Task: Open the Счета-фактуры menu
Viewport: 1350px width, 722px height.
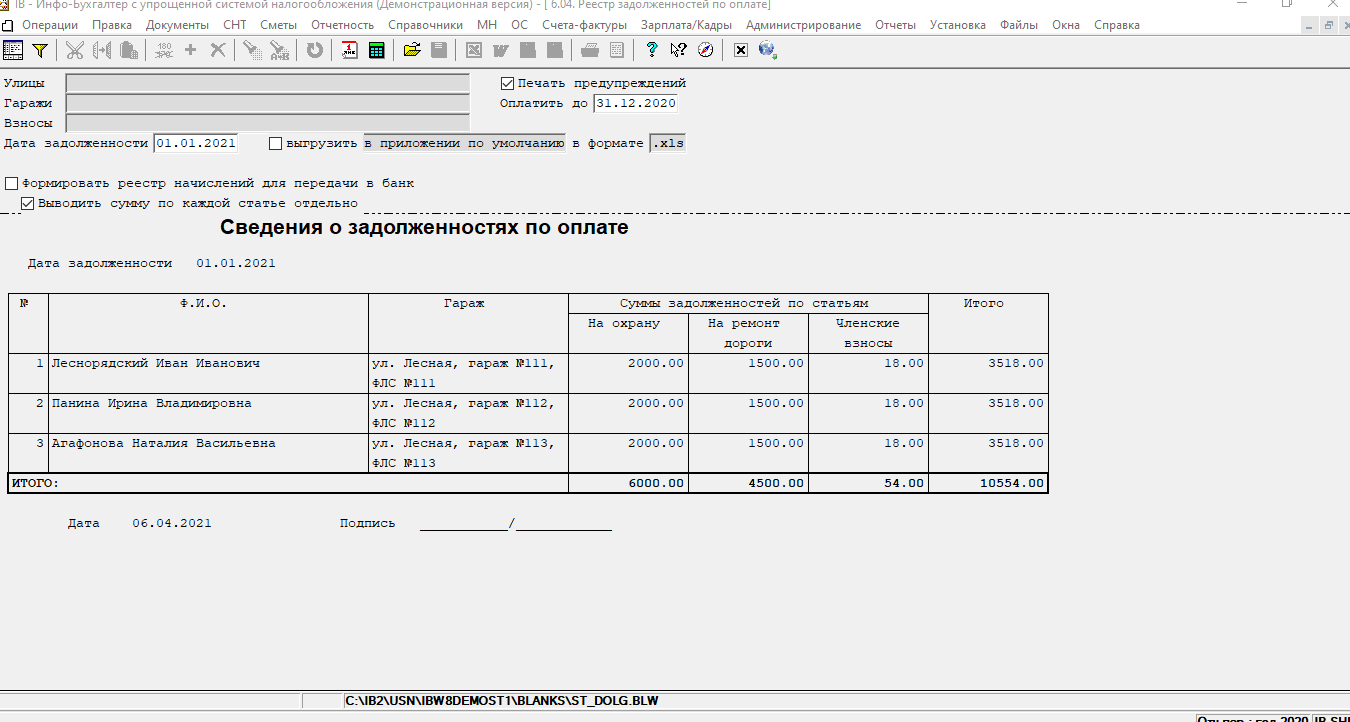Action: 584,24
